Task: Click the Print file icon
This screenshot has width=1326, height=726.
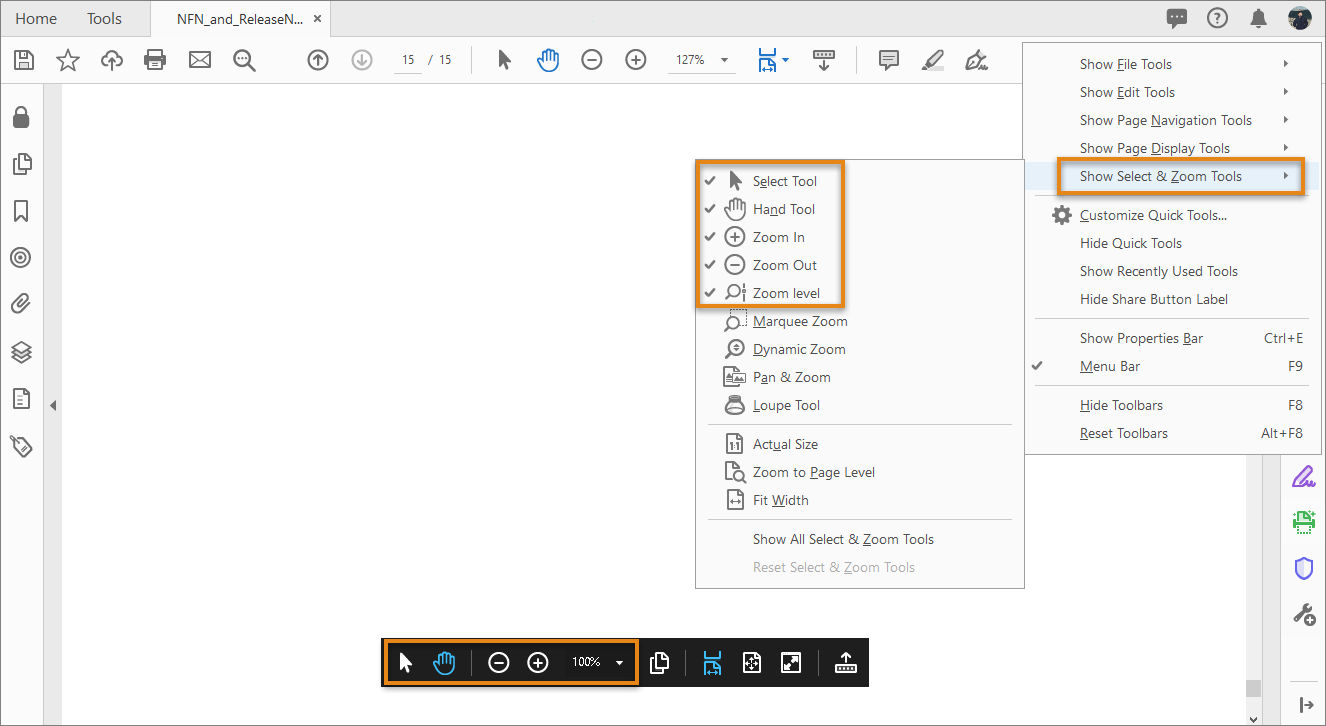Action: [x=155, y=60]
